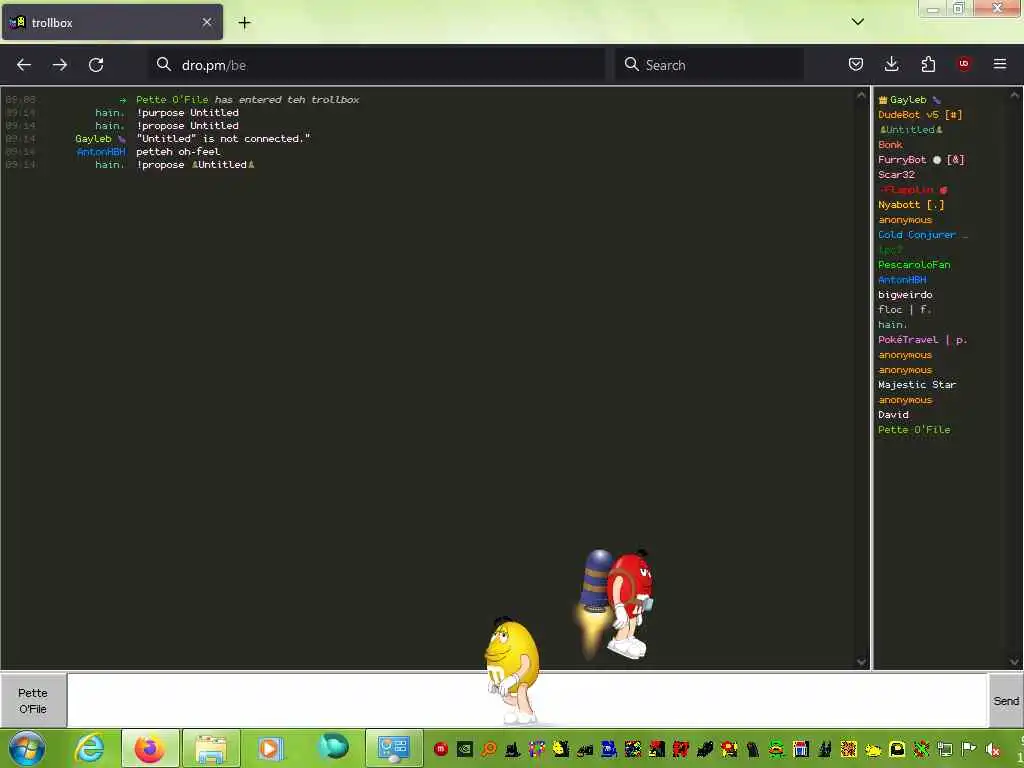Select Majestic Star in the user list
1024x768 pixels.
click(x=917, y=385)
